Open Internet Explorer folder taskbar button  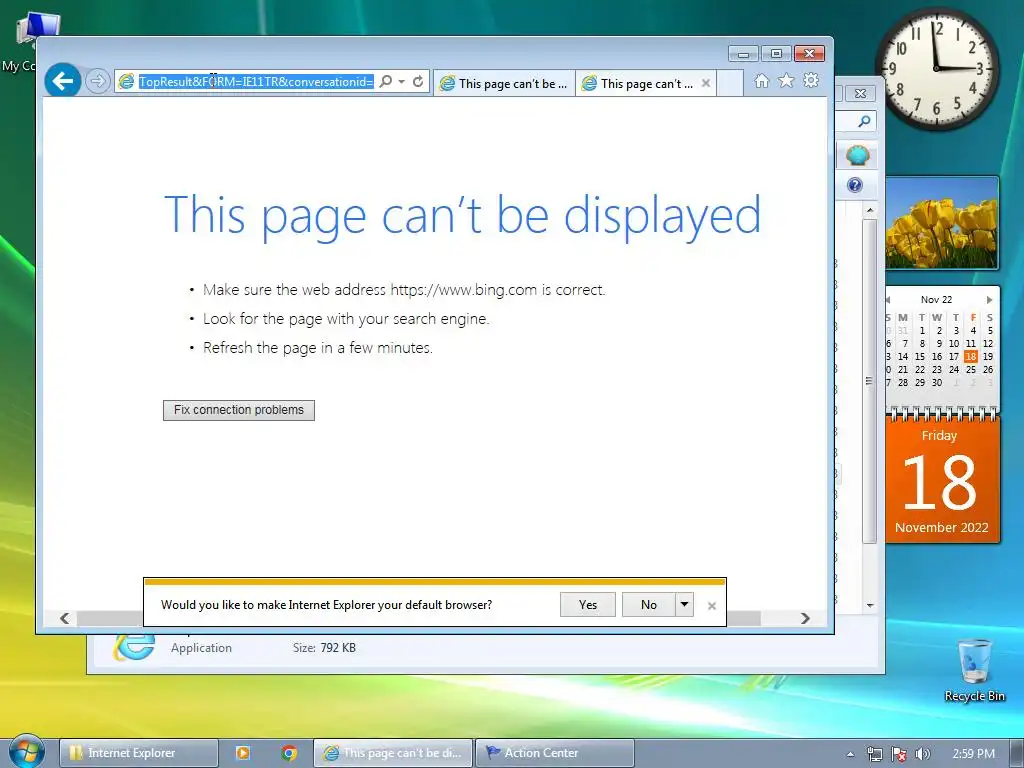138,753
